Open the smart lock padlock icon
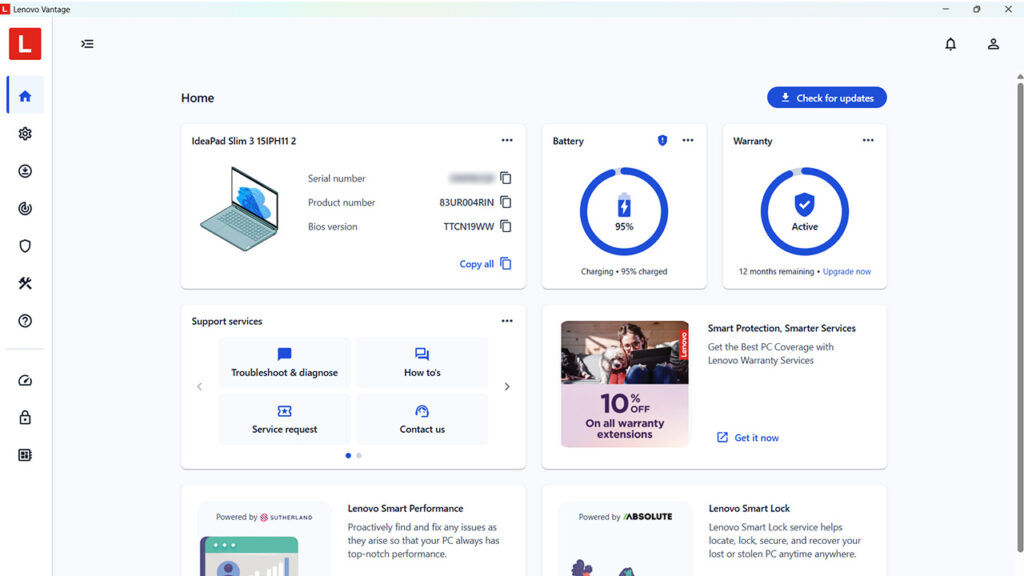 [25, 417]
